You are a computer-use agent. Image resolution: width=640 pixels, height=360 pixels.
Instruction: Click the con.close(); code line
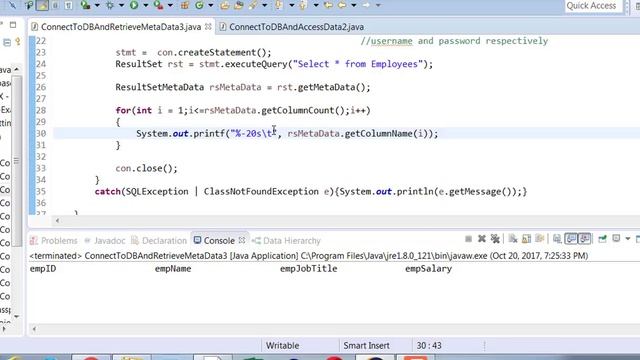click(x=146, y=168)
